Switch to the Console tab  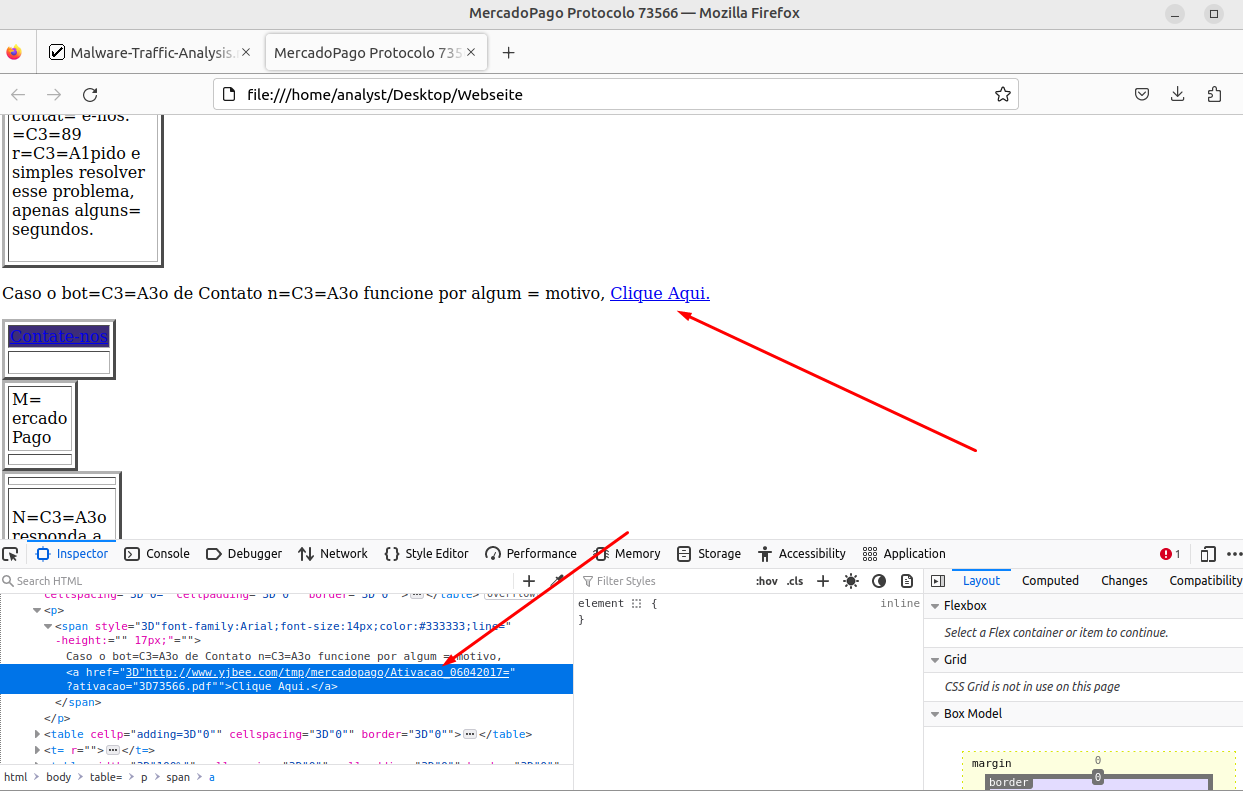[157, 554]
